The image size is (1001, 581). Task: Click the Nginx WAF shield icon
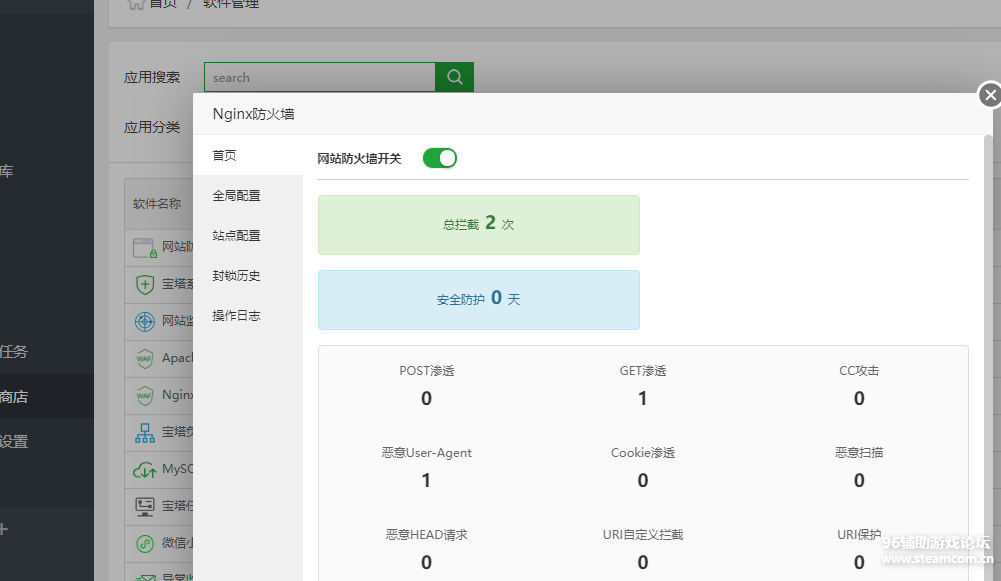[144, 395]
